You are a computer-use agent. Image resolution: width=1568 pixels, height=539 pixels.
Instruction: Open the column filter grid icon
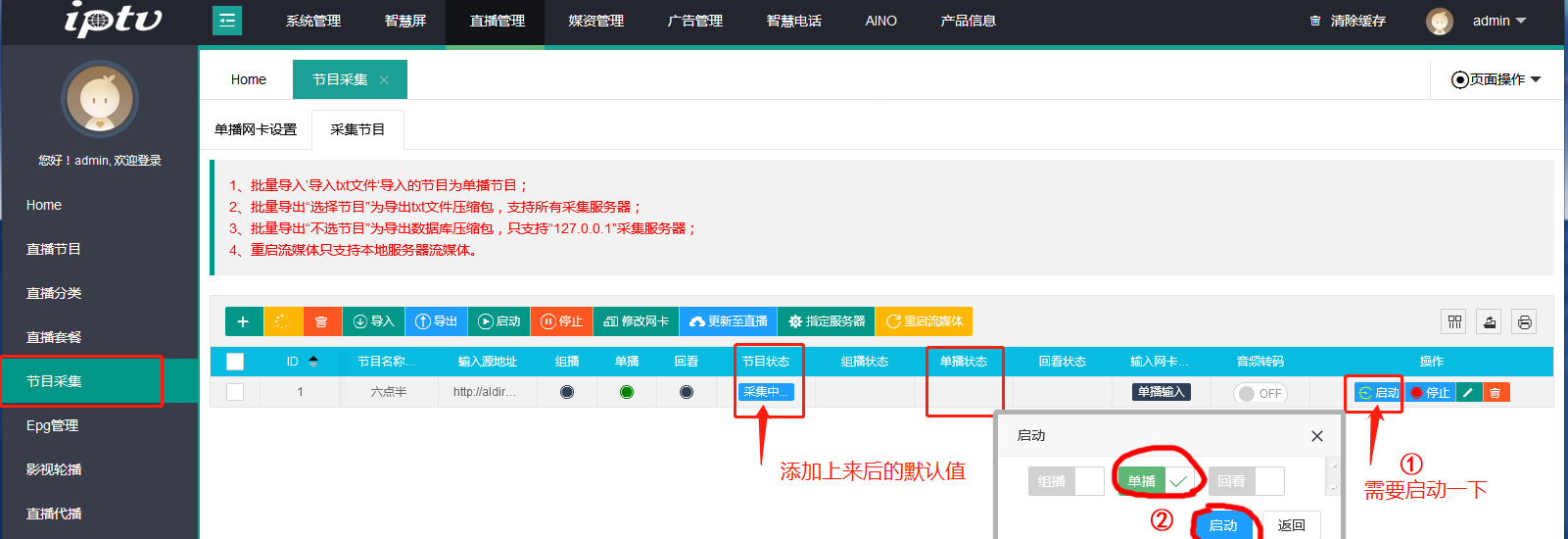pyautogui.click(x=1454, y=321)
